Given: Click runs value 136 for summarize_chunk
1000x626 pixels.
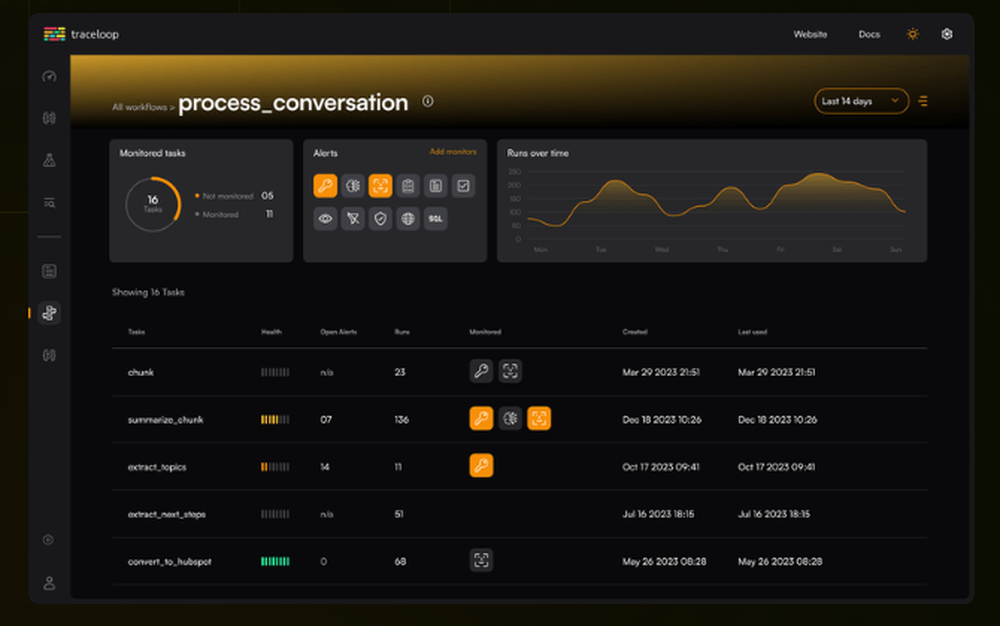Looking at the screenshot, I should click(x=401, y=419).
